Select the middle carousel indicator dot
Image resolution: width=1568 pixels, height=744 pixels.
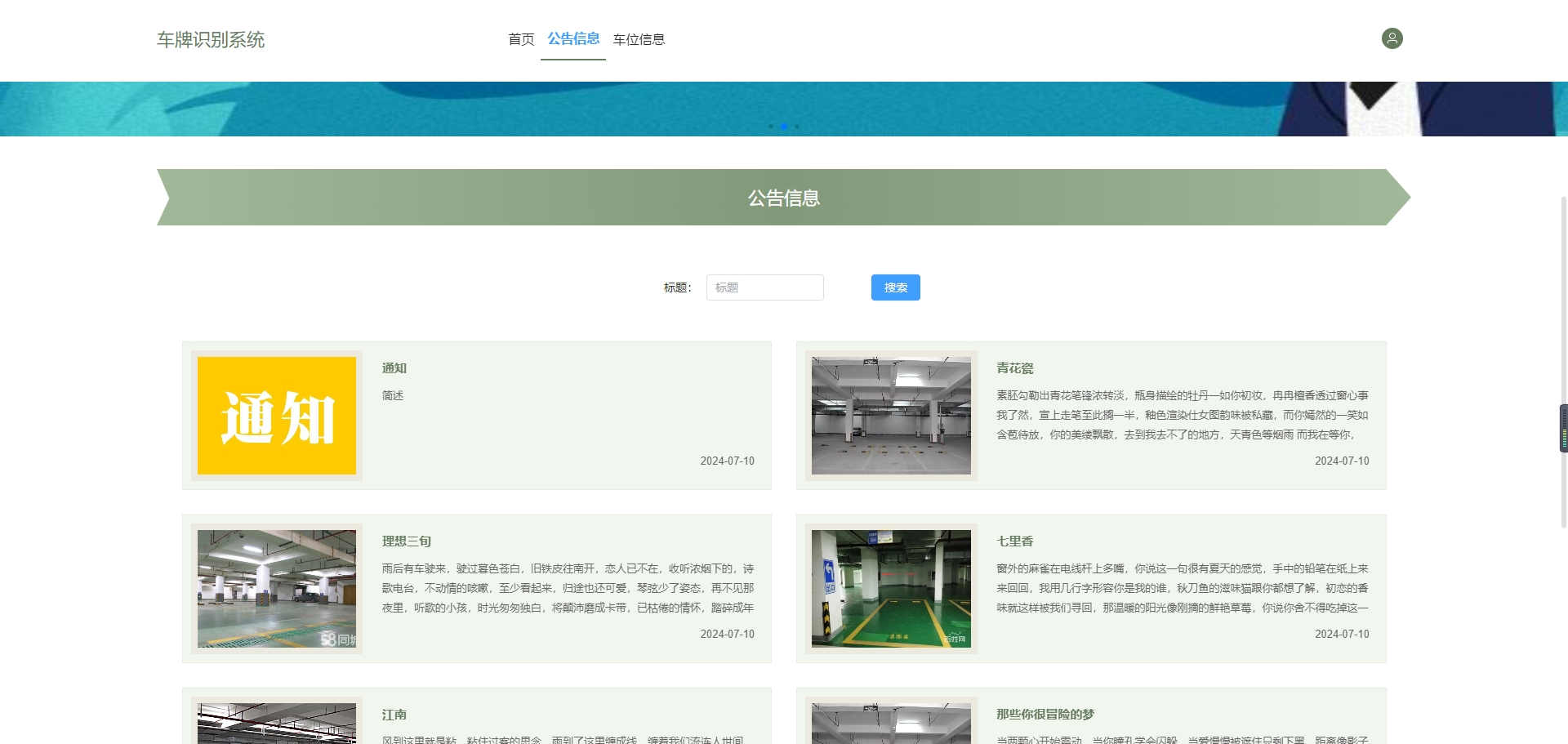pyautogui.click(x=784, y=127)
